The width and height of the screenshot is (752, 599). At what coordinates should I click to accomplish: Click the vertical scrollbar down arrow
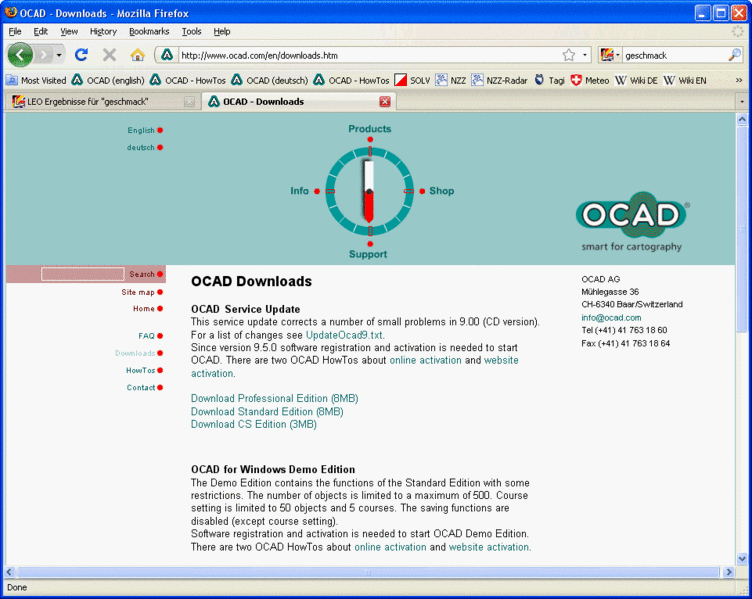[742, 559]
